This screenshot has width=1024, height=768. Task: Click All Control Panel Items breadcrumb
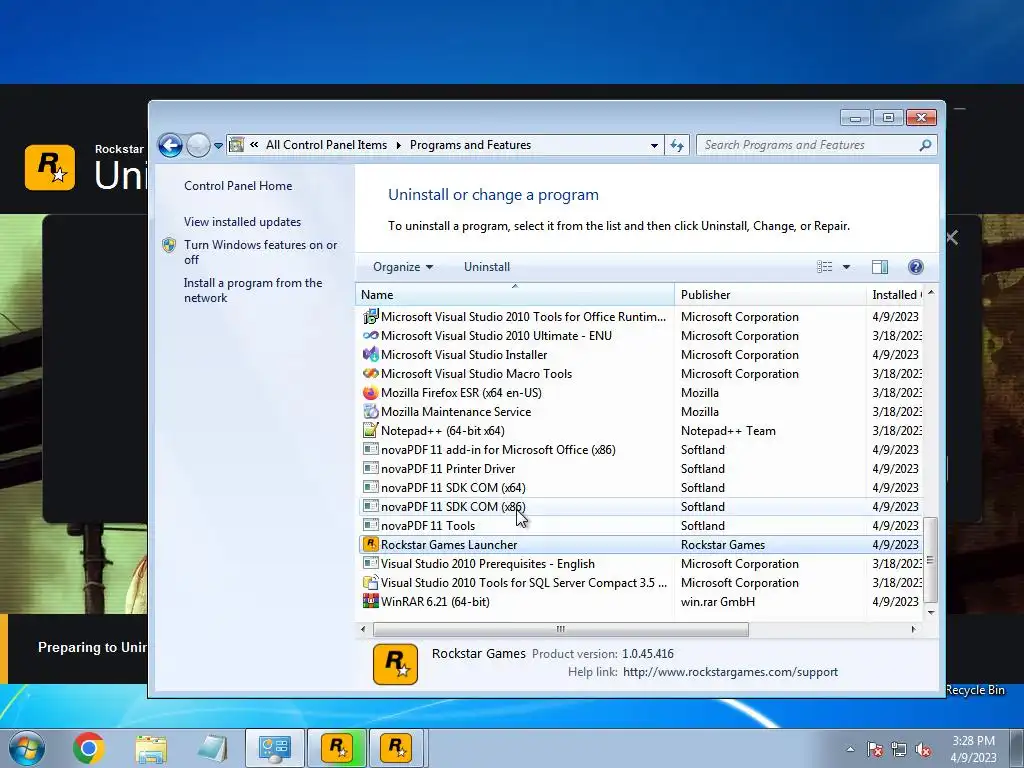coord(326,145)
